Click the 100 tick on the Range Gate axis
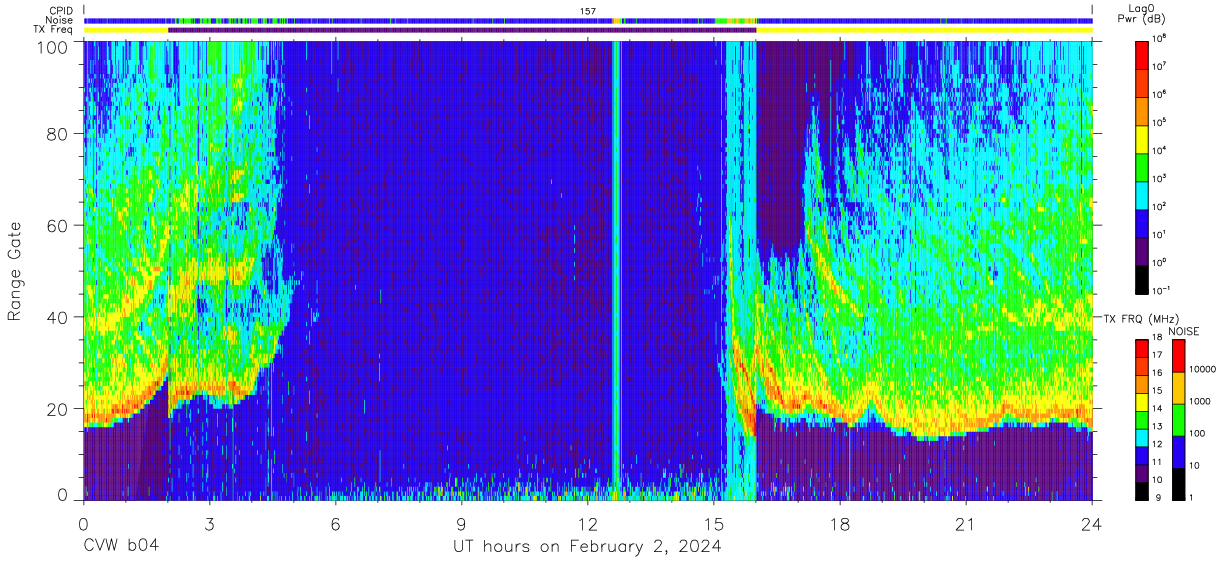Screen dimensions: 1228x567 point(53,46)
